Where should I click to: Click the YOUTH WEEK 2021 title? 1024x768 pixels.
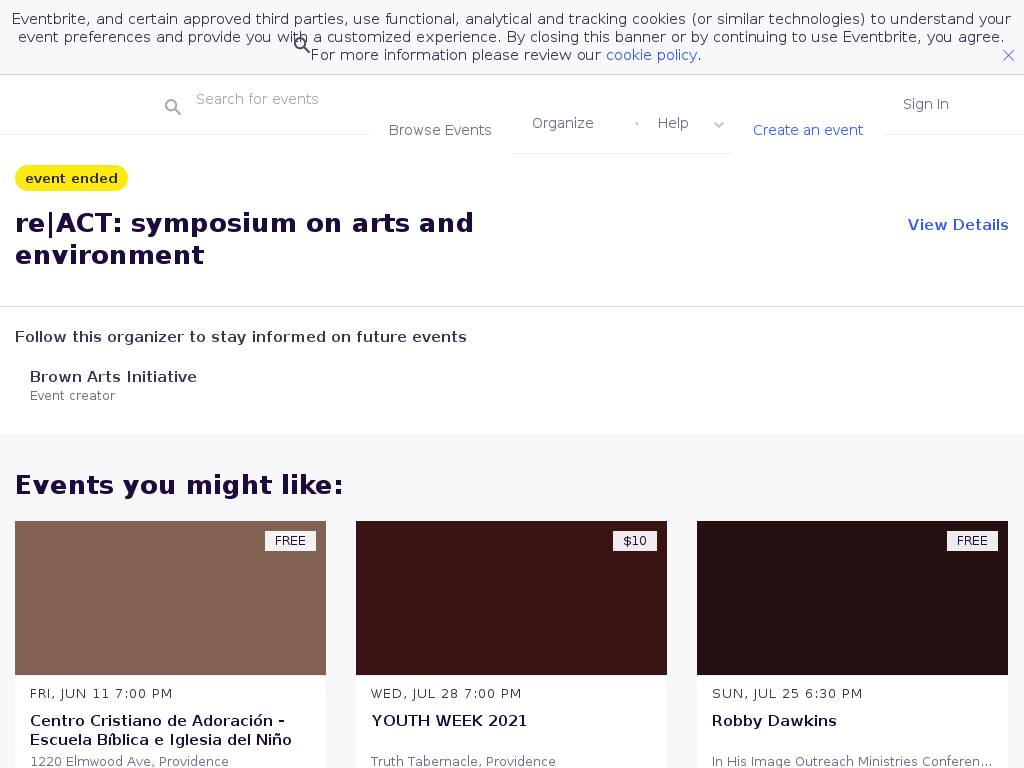coord(449,721)
